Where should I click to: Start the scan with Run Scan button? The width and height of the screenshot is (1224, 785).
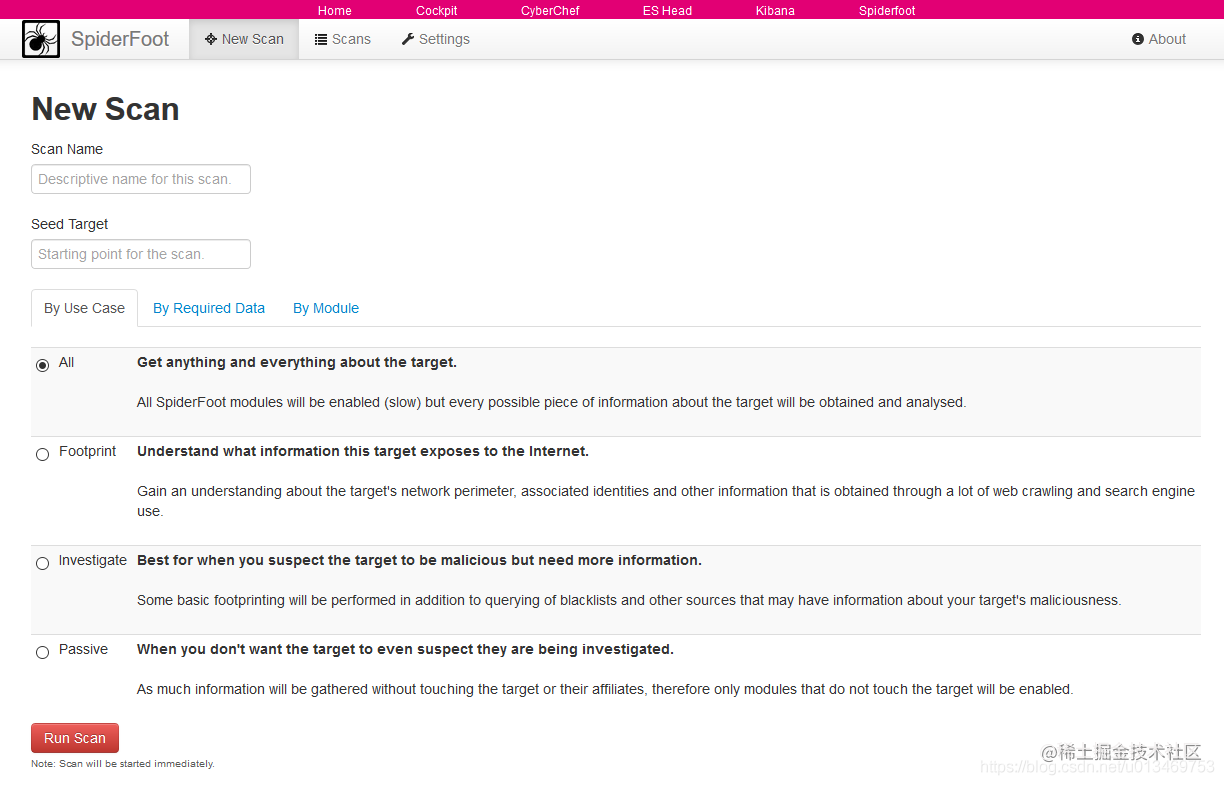tap(75, 738)
